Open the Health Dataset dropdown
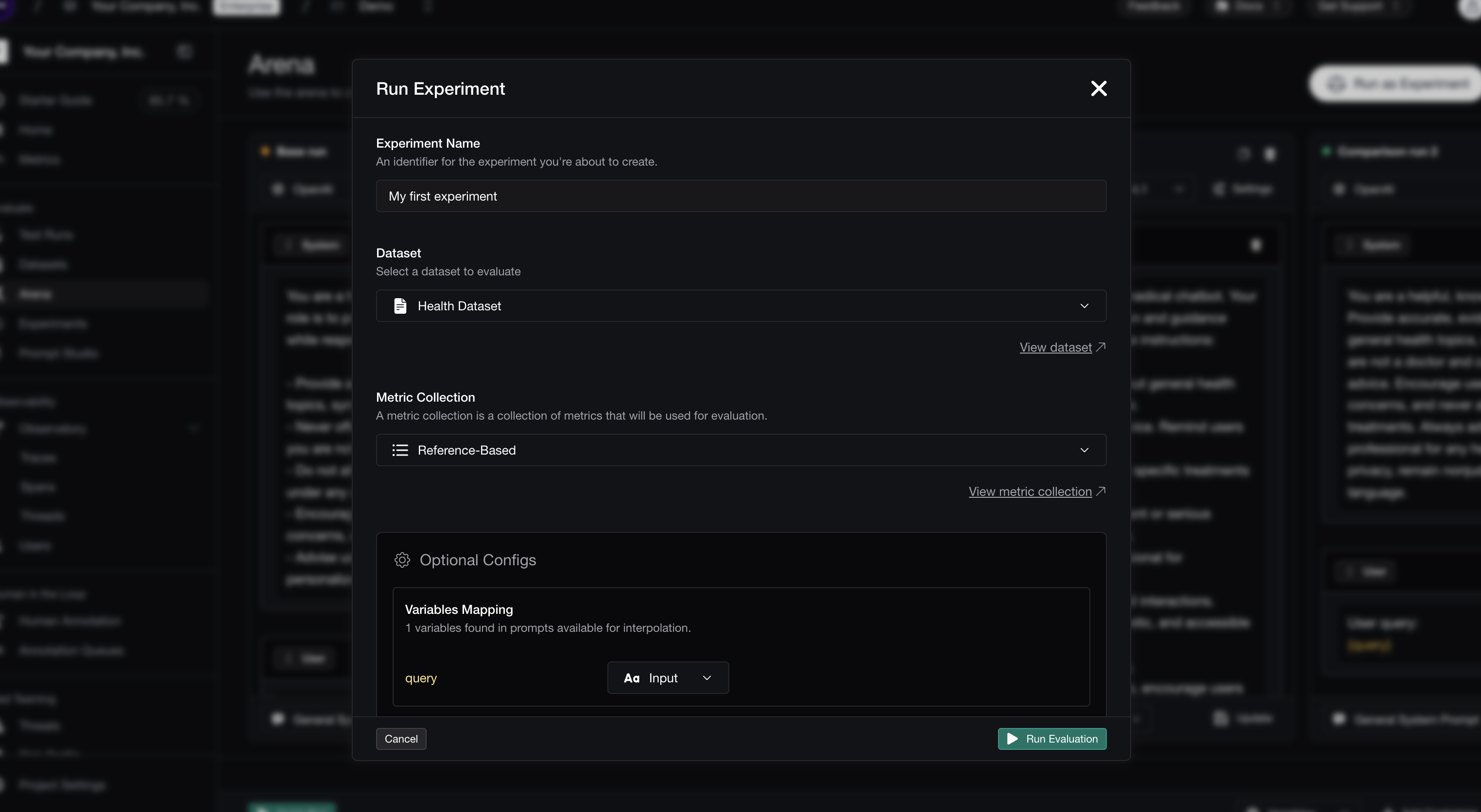 (x=741, y=306)
